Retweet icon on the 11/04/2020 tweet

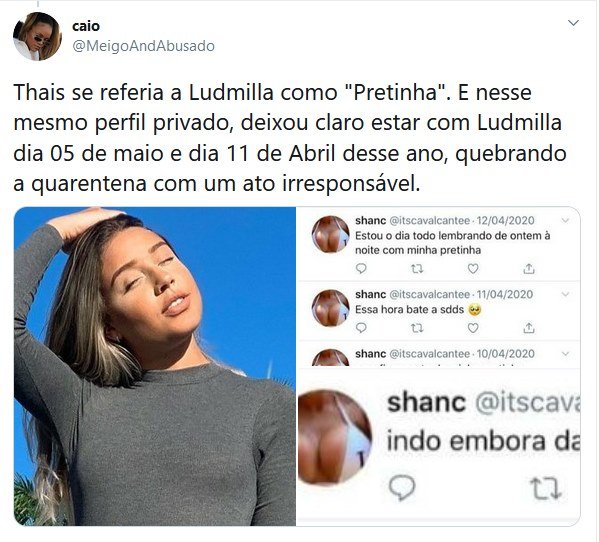coord(417,328)
